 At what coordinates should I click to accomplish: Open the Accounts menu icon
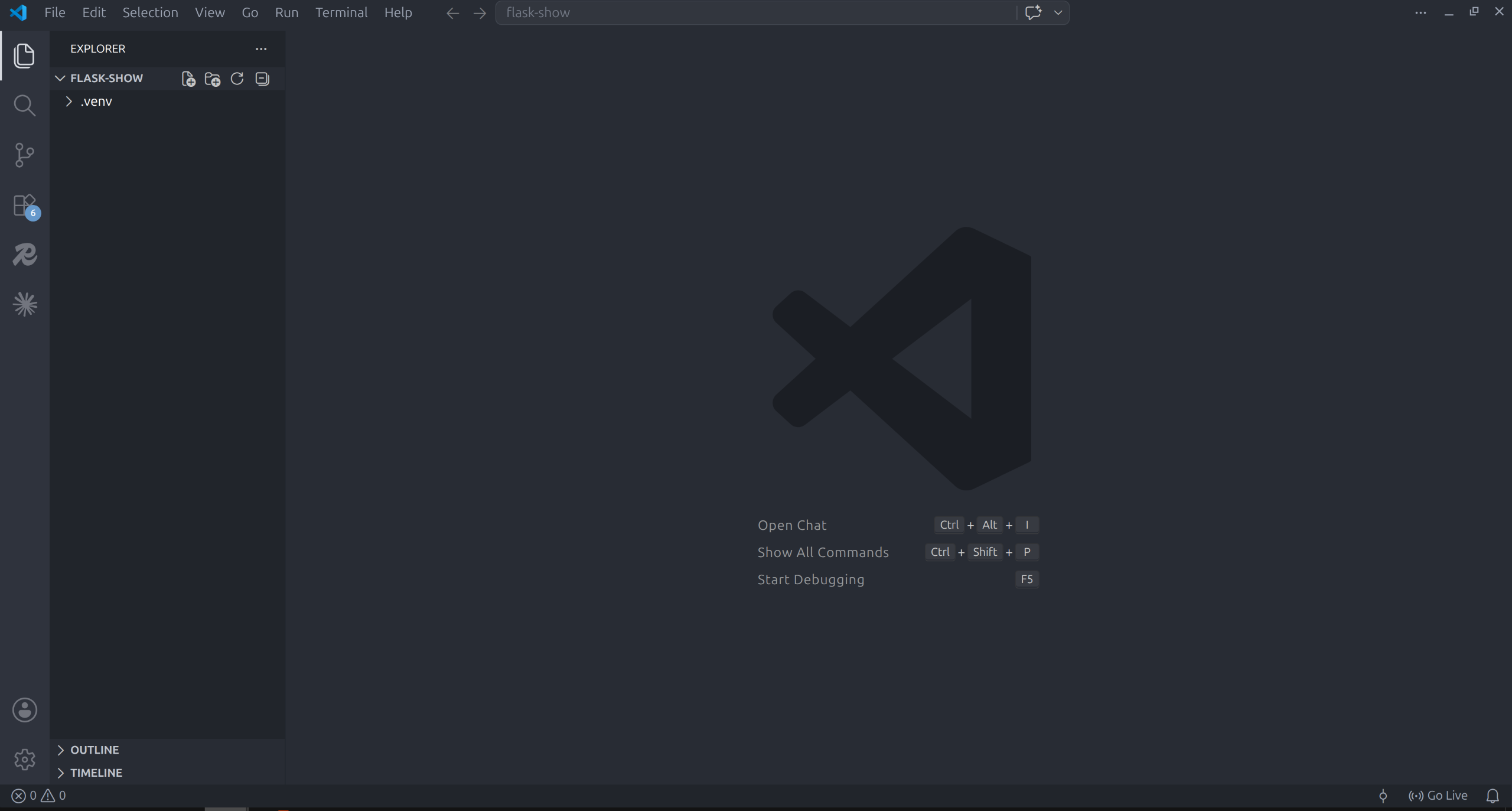[x=25, y=710]
